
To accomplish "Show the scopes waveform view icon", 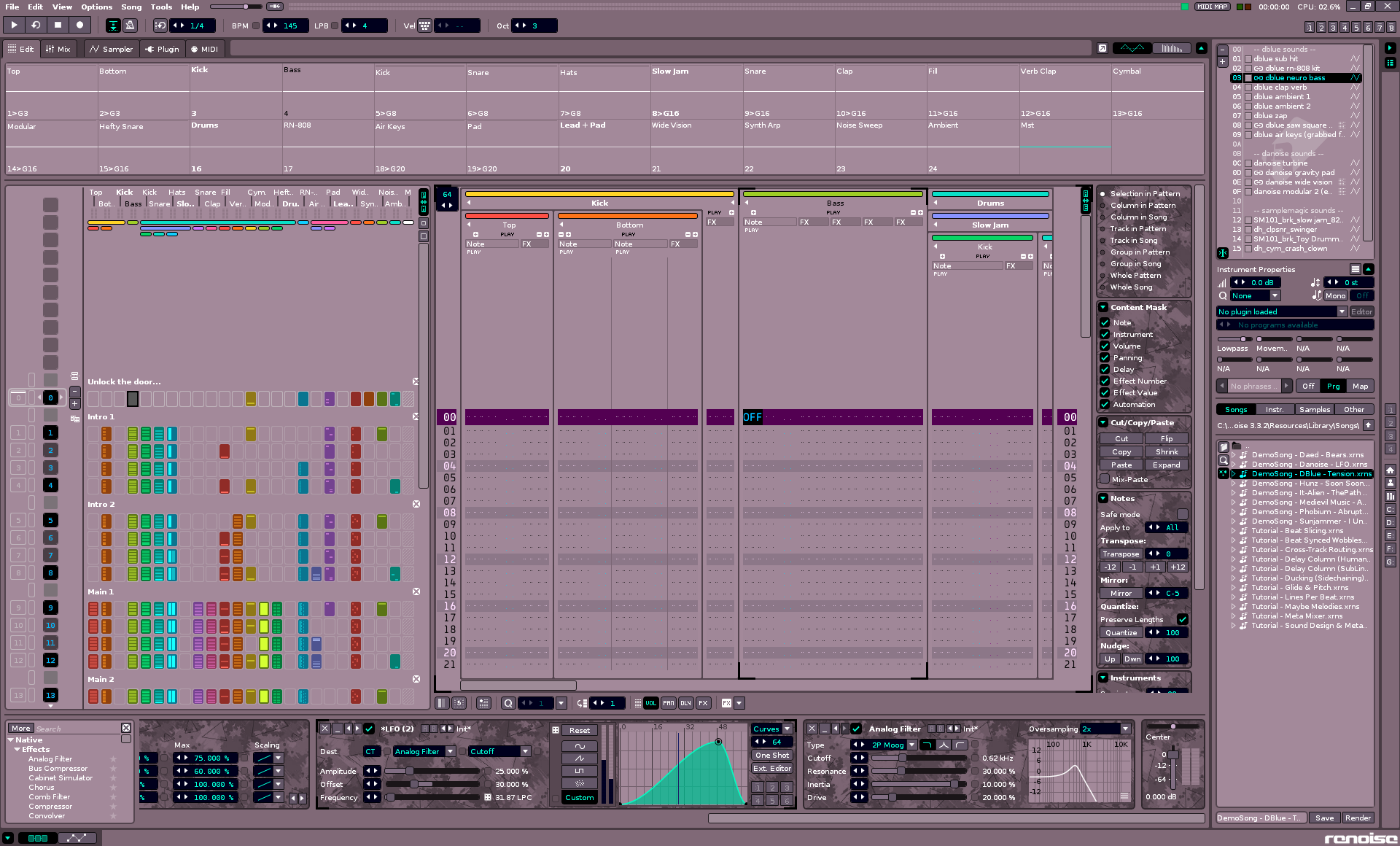I will [x=1132, y=48].
